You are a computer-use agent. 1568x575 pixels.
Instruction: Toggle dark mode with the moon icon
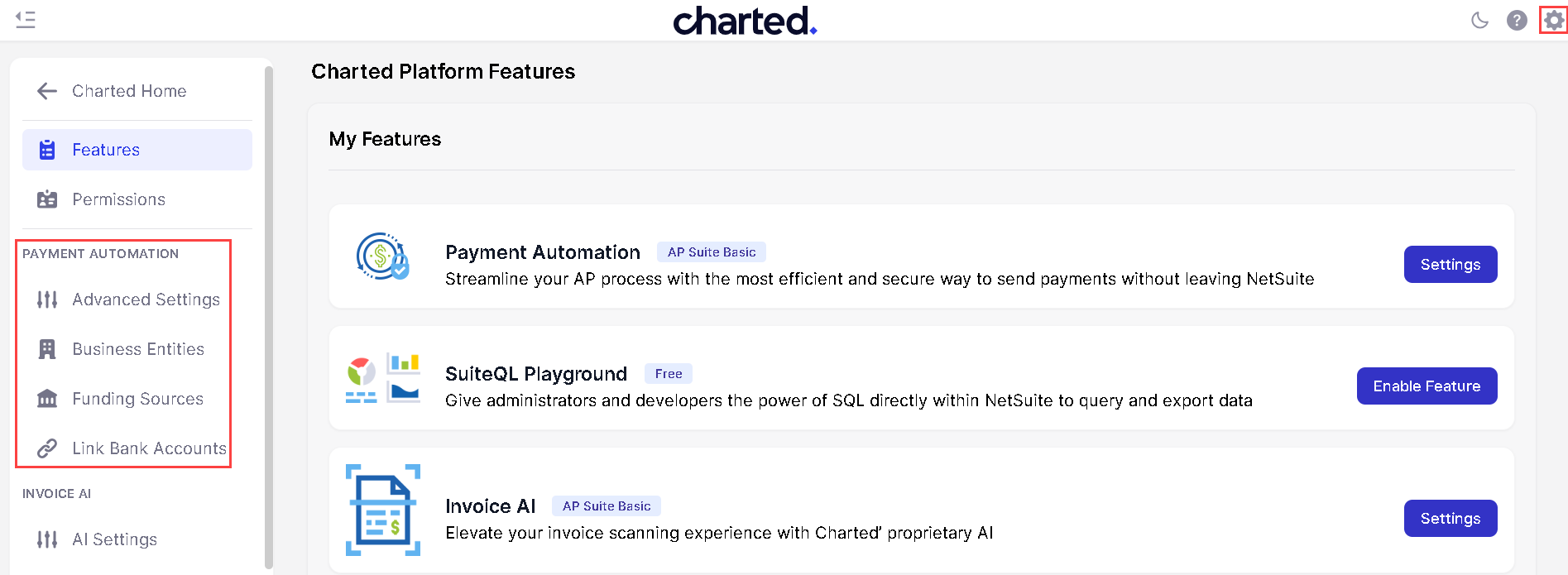(x=1479, y=20)
